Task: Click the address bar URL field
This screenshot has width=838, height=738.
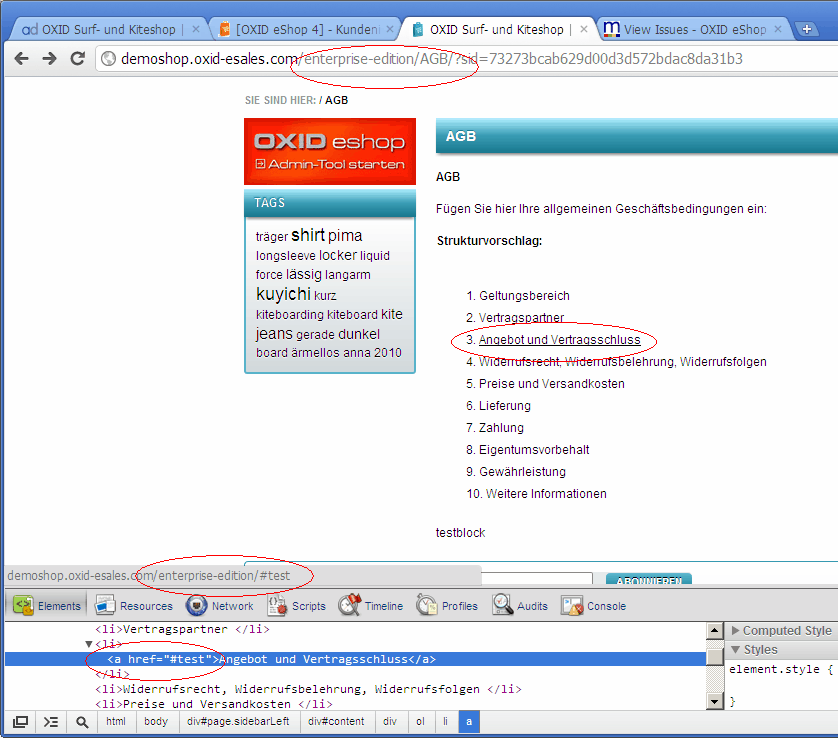Action: 431,59
